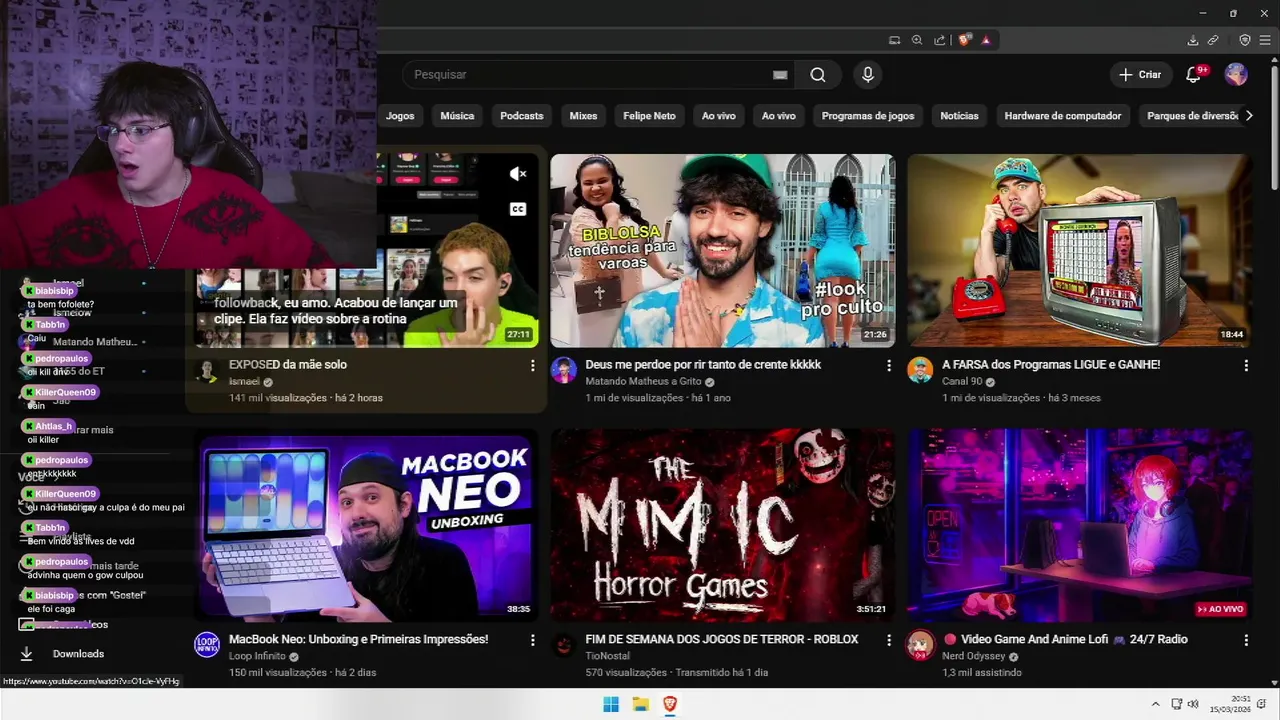Open the Windows Start button
Viewport: 1280px width, 720px height.
[611, 705]
